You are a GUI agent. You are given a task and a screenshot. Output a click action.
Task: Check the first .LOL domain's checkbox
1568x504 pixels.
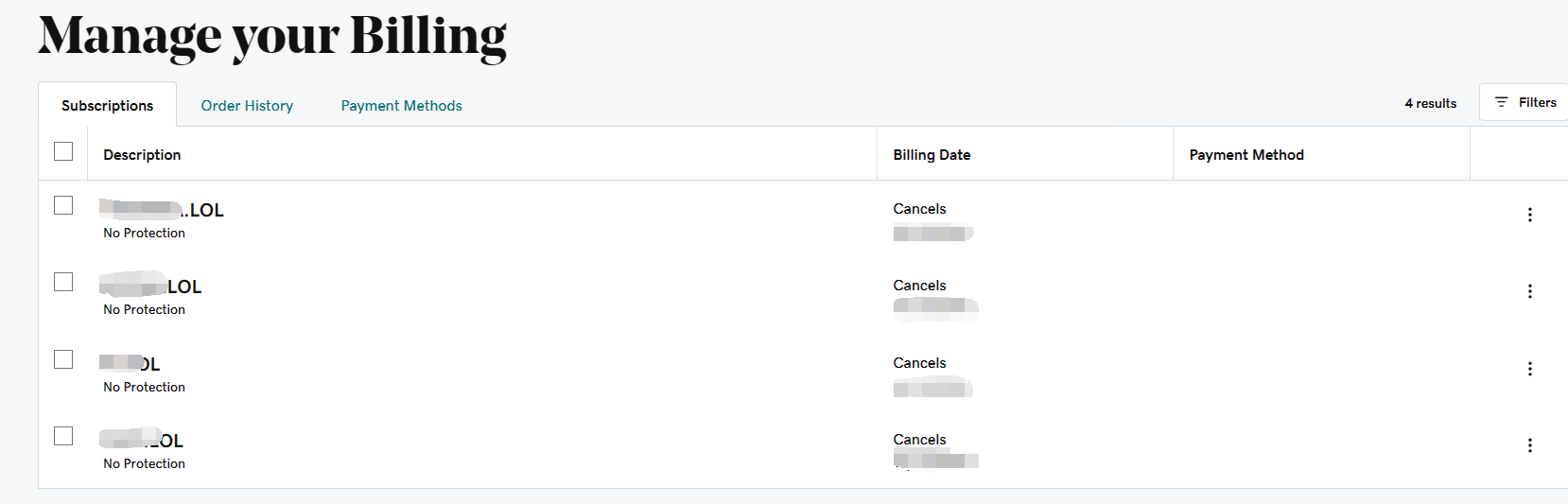click(x=63, y=205)
